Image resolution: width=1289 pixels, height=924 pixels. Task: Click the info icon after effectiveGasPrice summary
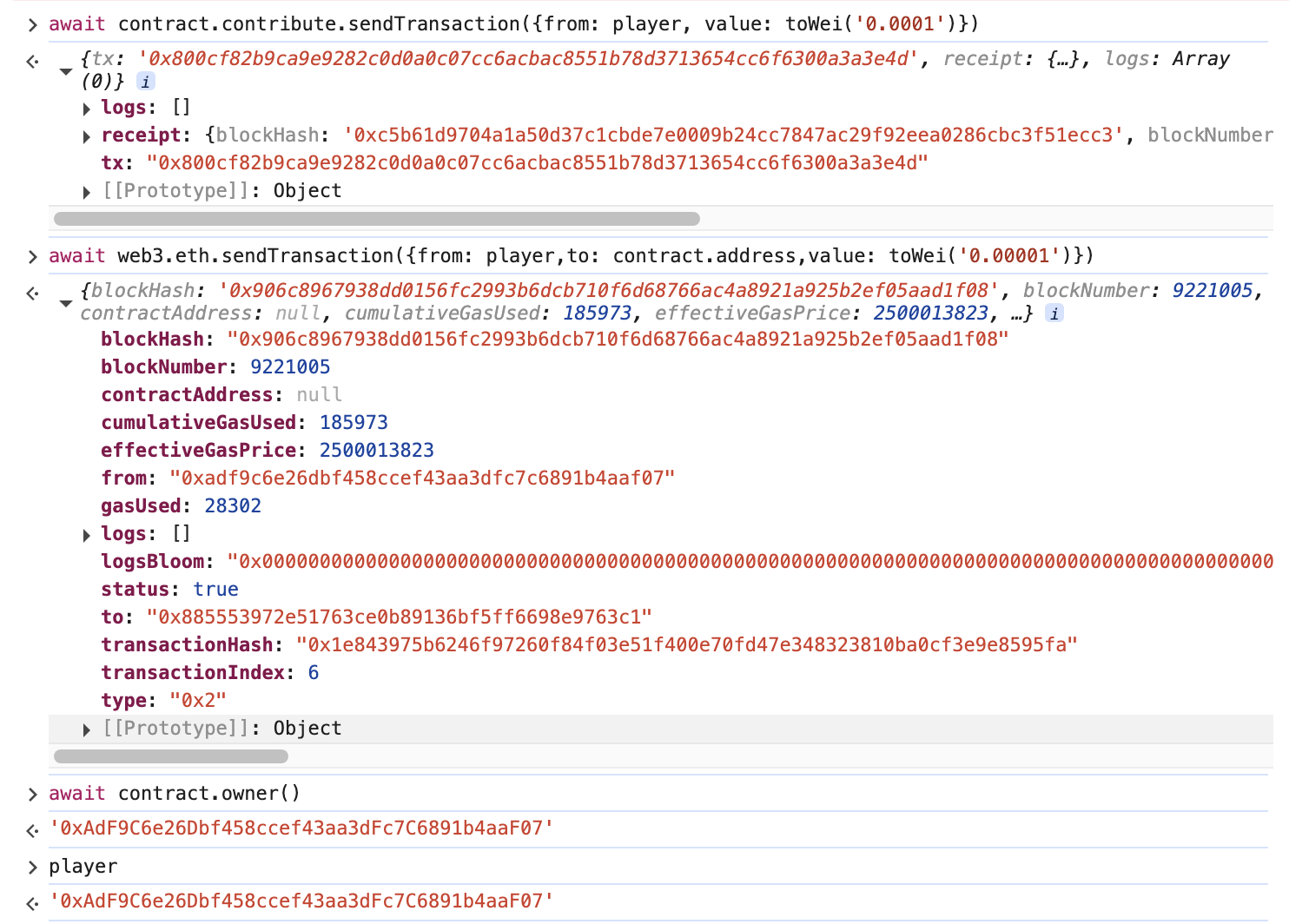point(1054,313)
